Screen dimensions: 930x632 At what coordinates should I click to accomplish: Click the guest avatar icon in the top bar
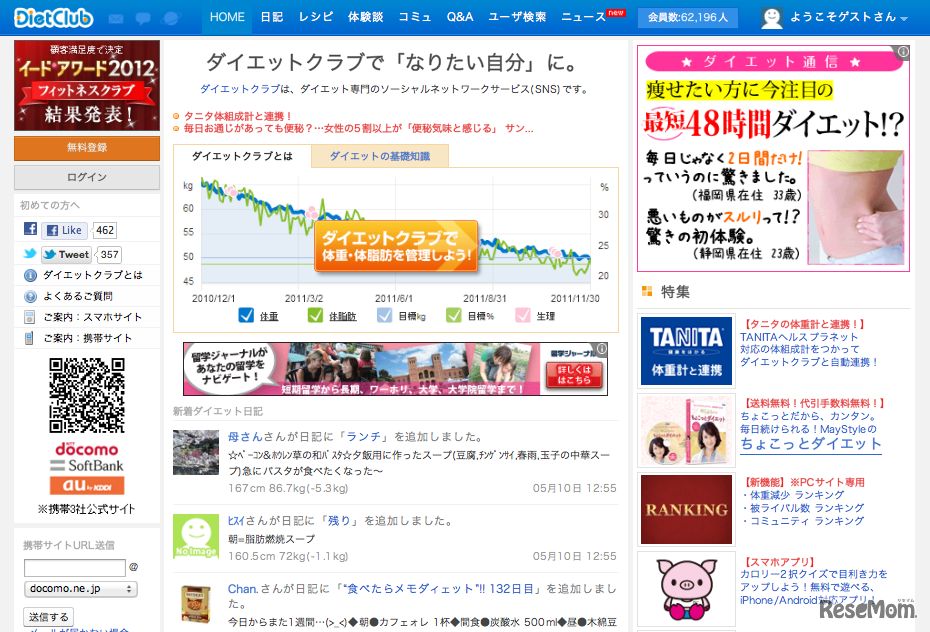click(x=772, y=15)
